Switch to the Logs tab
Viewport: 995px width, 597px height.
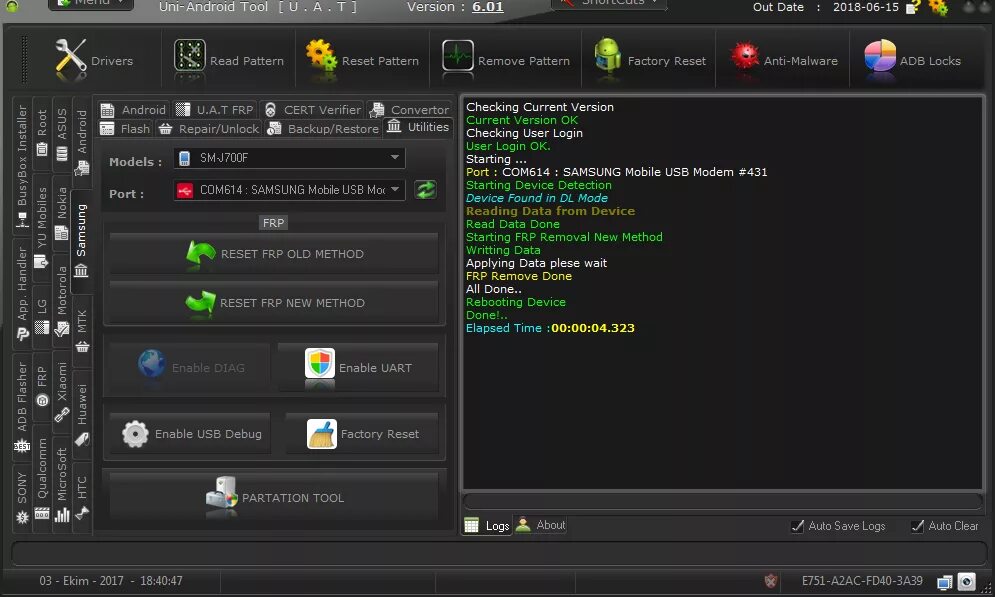click(x=487, y=525)
